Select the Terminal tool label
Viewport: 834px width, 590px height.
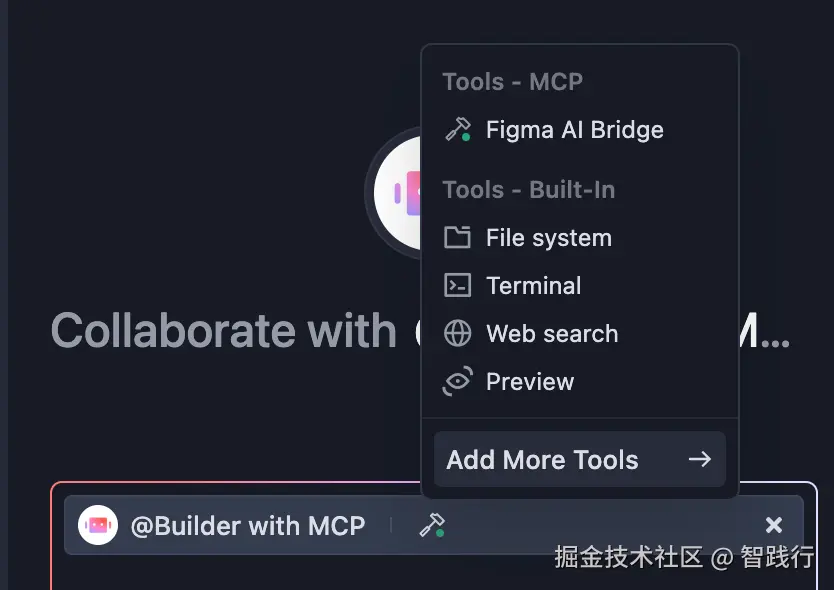(533, 286)
